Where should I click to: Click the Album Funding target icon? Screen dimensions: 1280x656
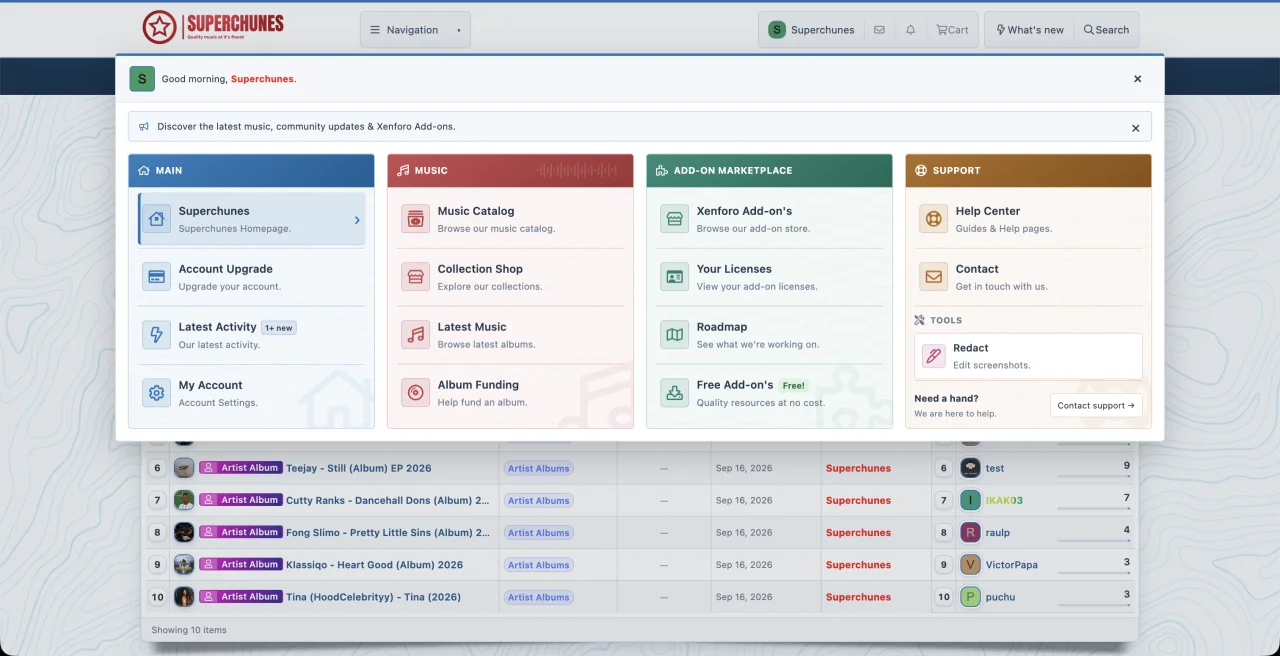(416, 393)
